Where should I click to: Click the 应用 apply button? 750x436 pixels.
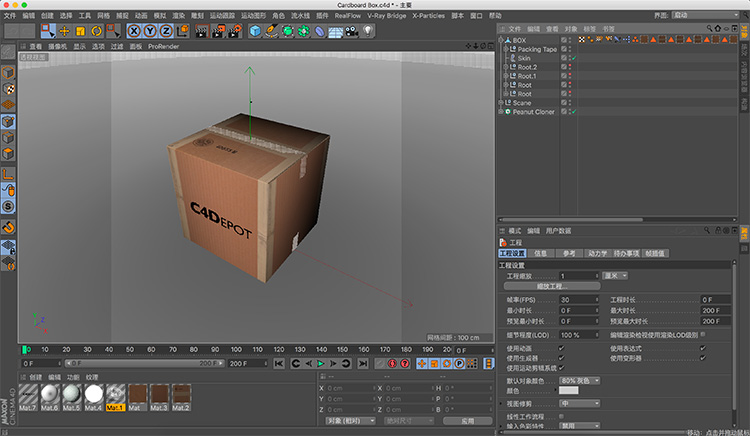point(467,421)
